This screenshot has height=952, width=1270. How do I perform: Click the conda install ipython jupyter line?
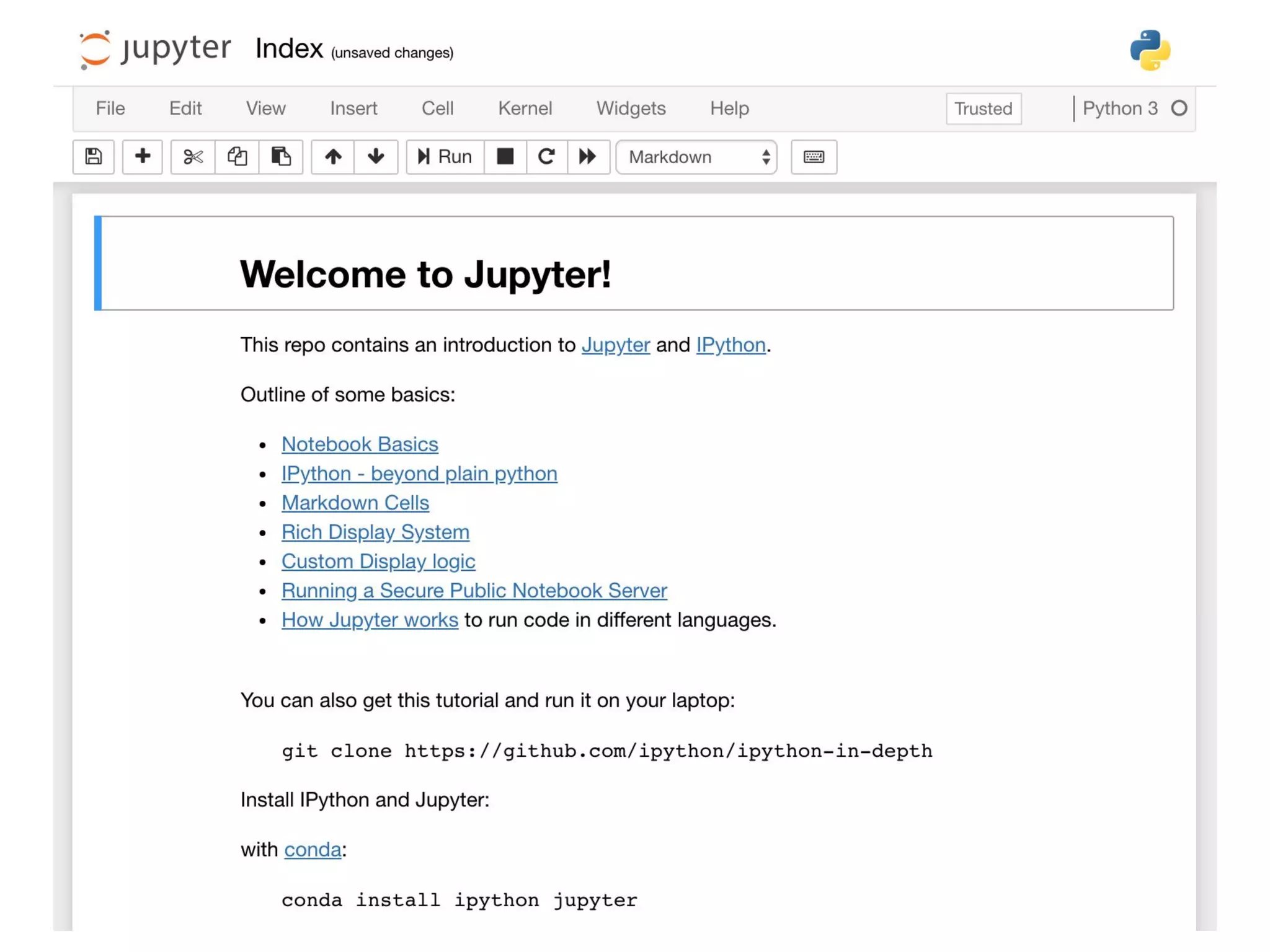[x=459, y=901]
